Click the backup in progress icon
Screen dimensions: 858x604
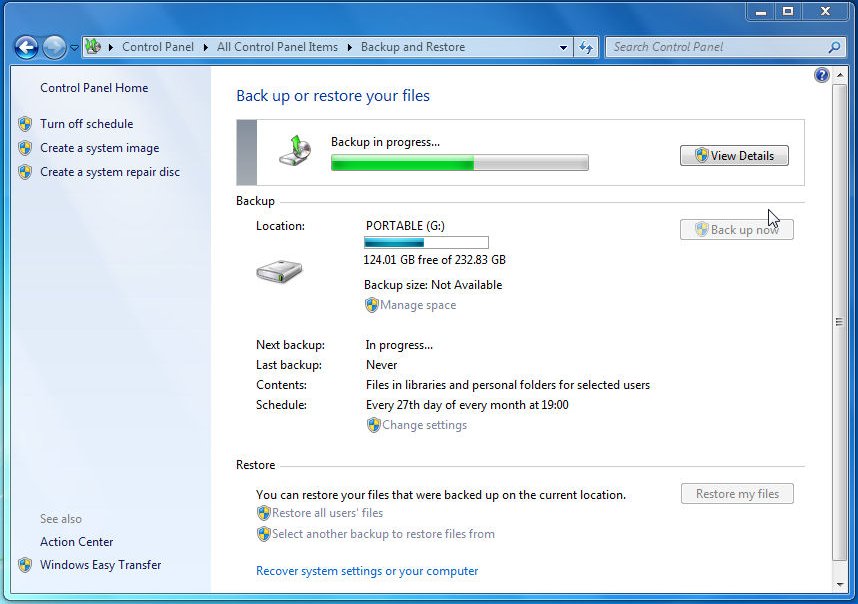pyautogui.click(x=295, y=150)
